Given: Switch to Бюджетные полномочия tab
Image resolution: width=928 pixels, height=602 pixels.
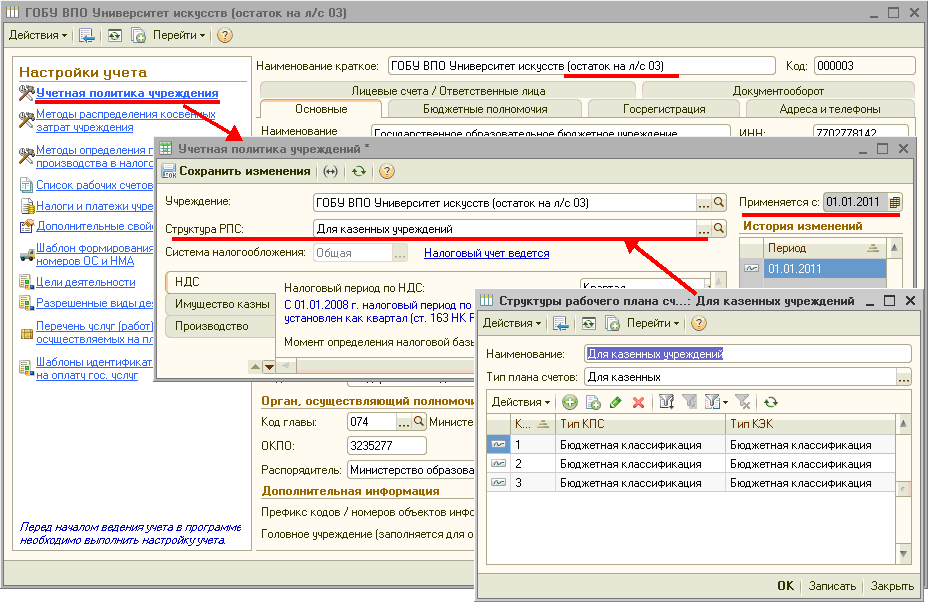Looking at the screenshot, I should point(485,109).
